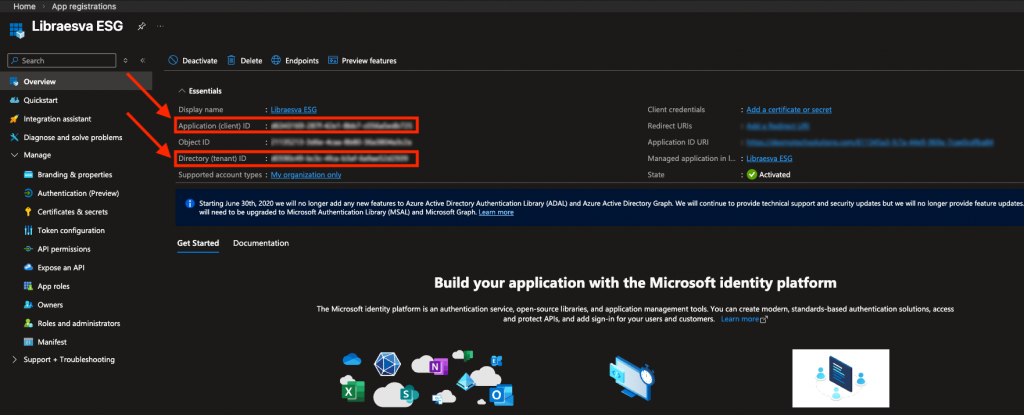Image resolution: width=1024 pixels, height=415 pixels.
Task: Click the Roles and administrators icon
Action: tap(28, 324)
